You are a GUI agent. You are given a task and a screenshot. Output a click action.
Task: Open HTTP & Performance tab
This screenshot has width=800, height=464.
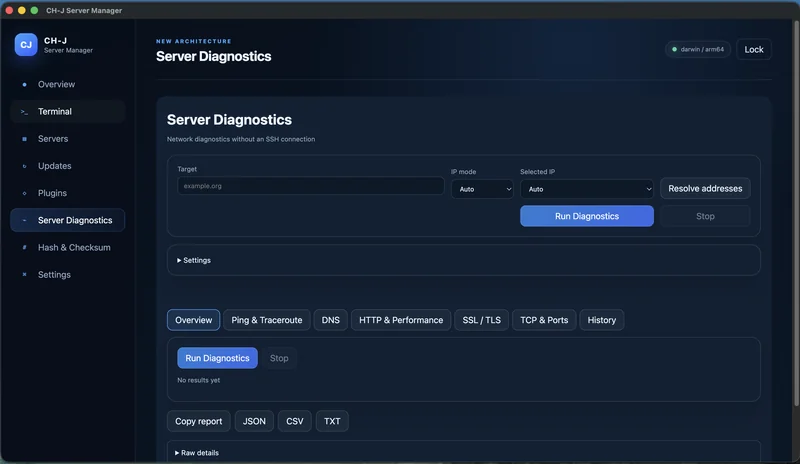(401, 320)
